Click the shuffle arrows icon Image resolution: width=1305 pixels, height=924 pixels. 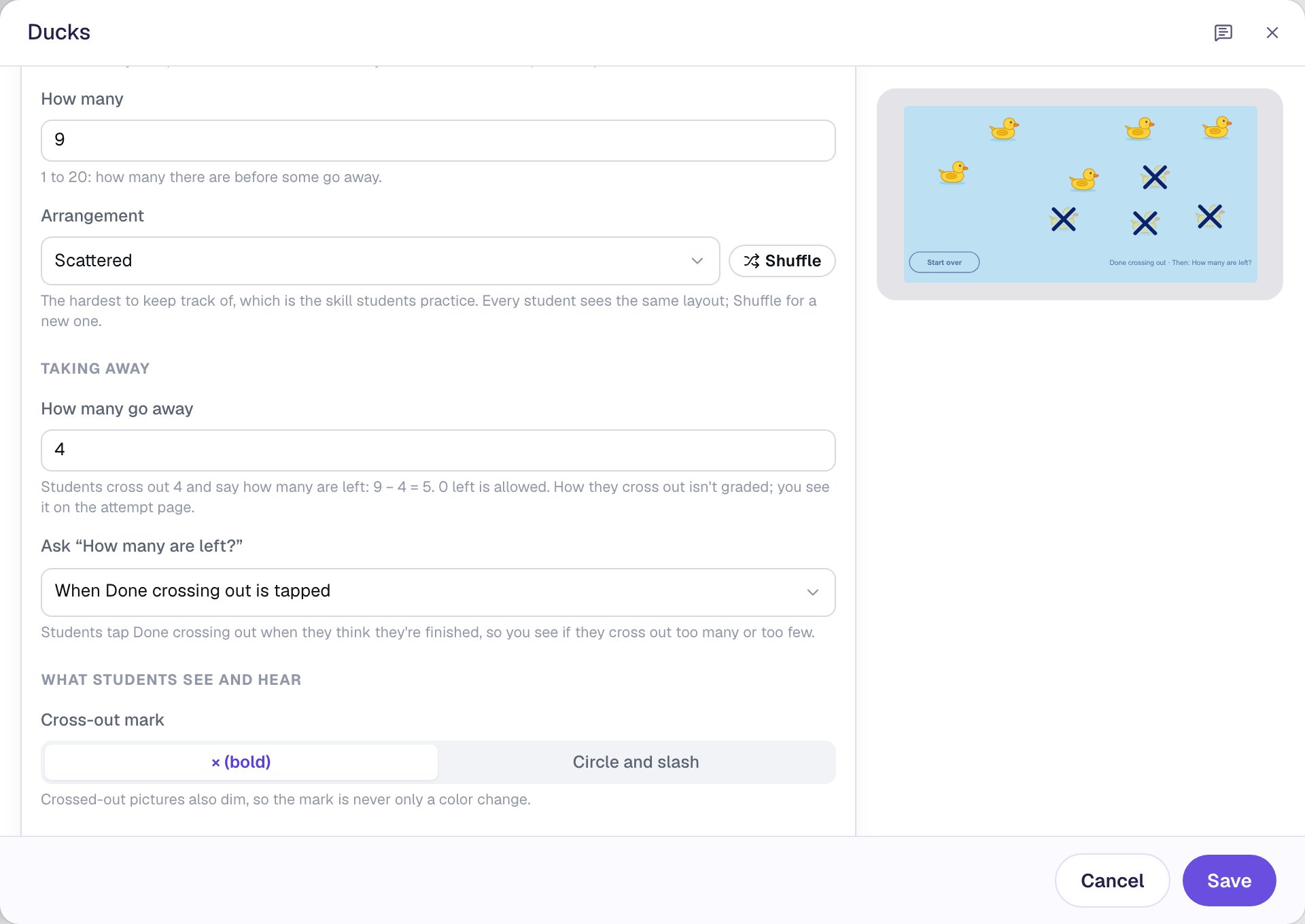pos(751,261)
